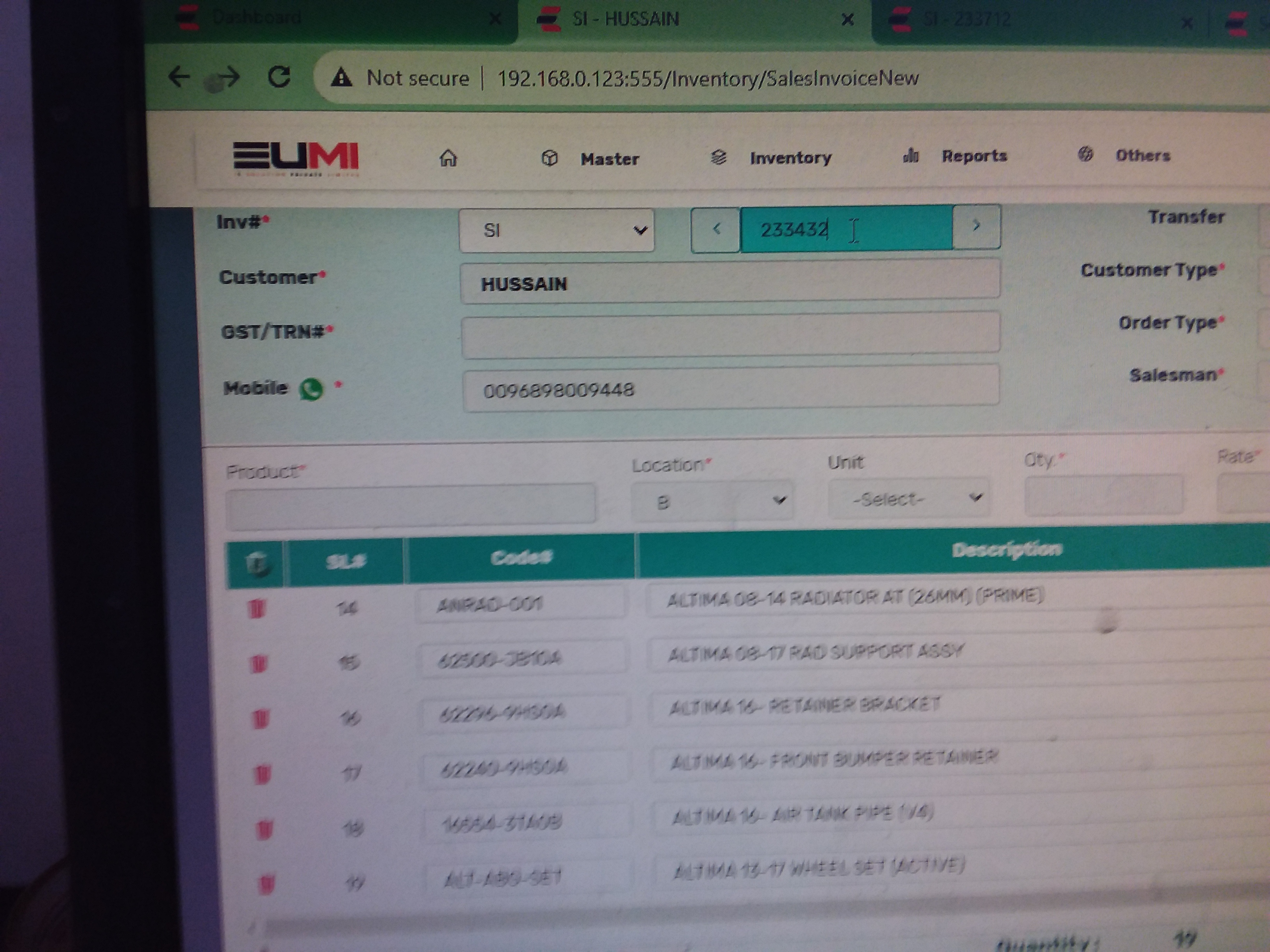The width and height of the screenshot is (1270, 952).
Task: Click the invoice number field 233432
Action: (x=846, y=229)
